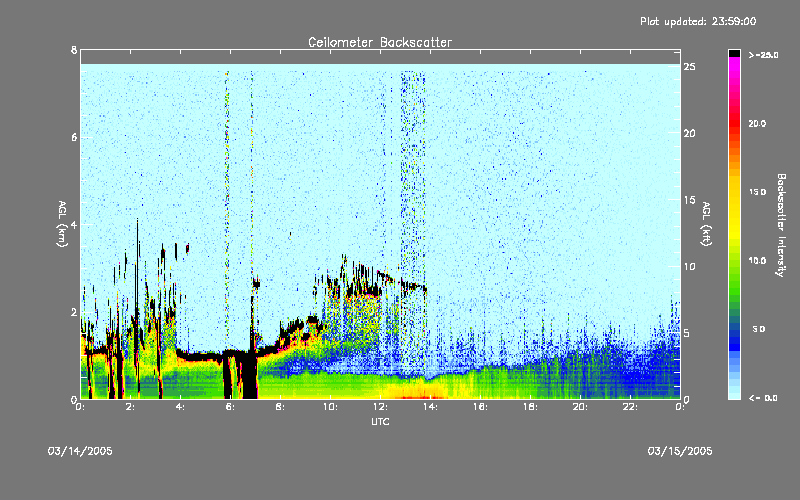Click the start date 03/14/2005

pos(80,451)
